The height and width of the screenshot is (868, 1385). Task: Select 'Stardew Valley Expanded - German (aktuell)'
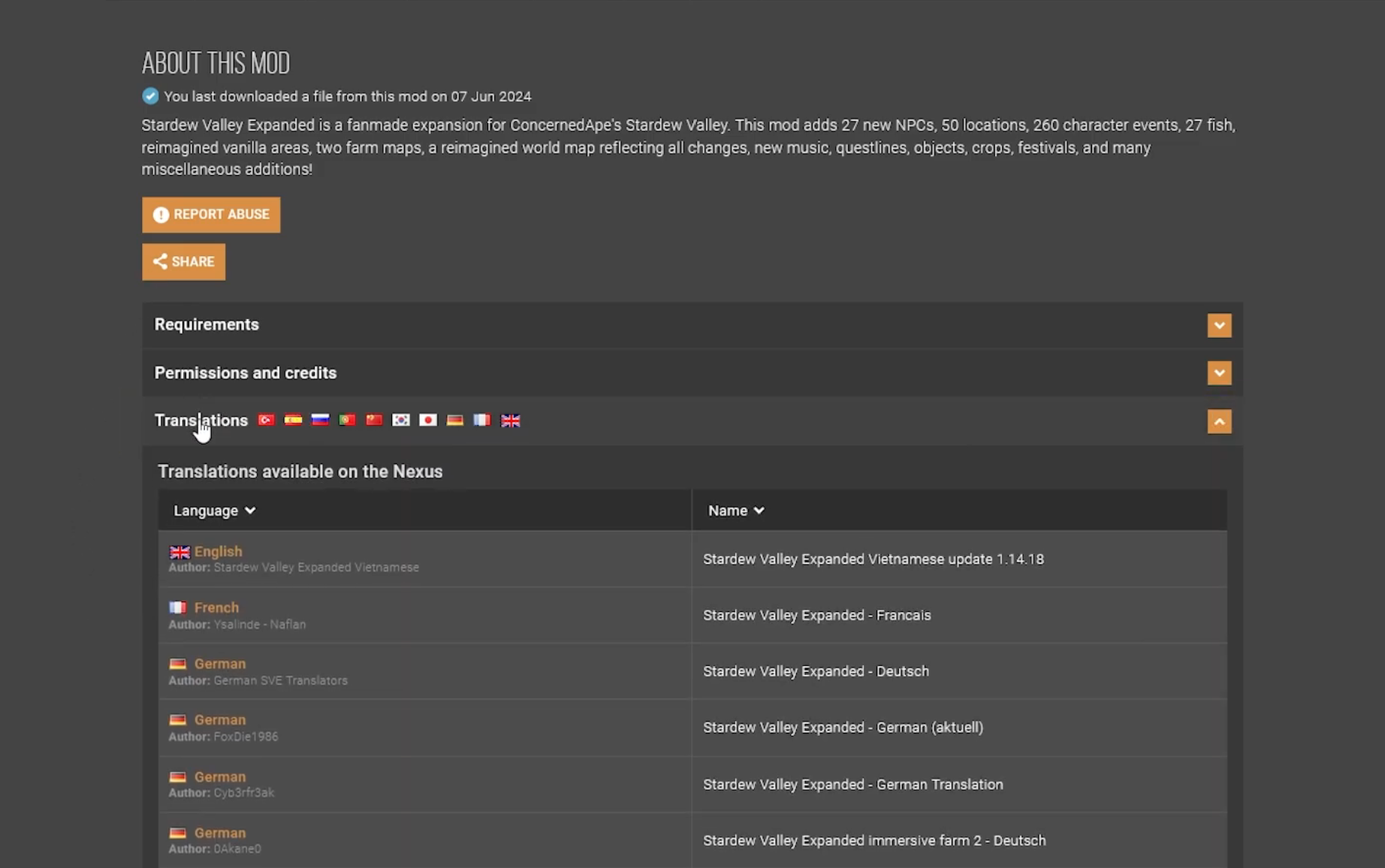click(x=843, y=728)
